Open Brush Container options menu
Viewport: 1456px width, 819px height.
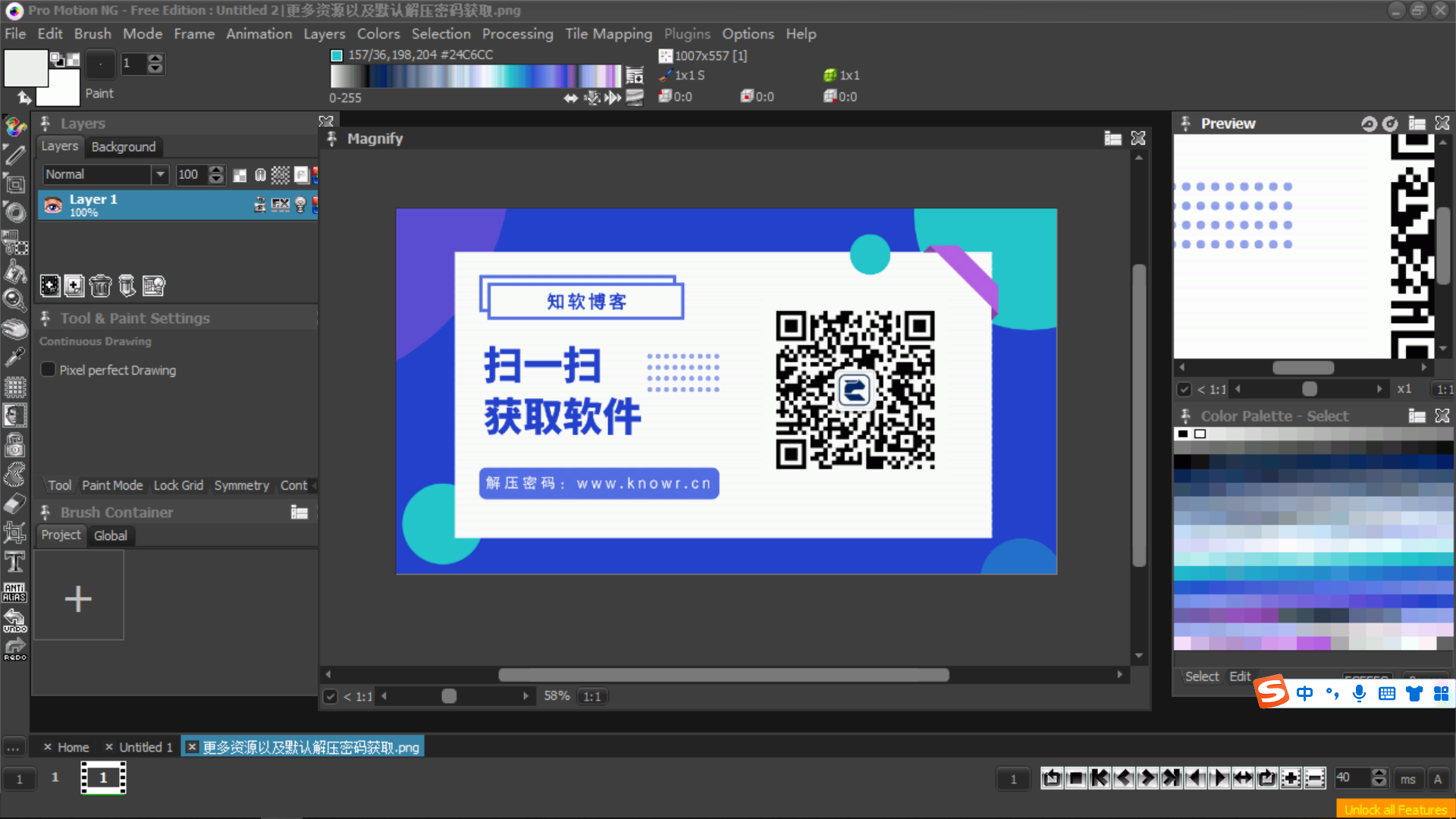click(x=300, y=513)
